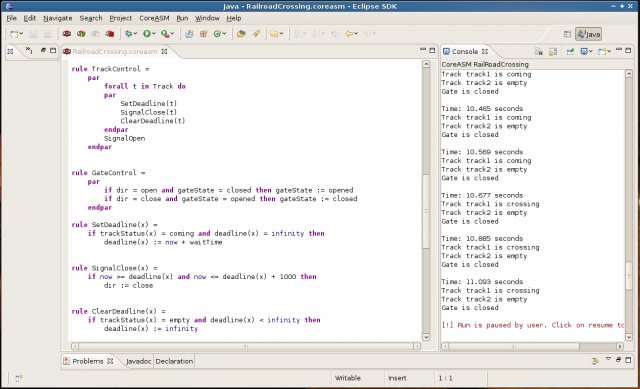Screen dimensions: 640x389
Task: Click the New wizard toolbar icon
Action: click(x=14, y=34)
